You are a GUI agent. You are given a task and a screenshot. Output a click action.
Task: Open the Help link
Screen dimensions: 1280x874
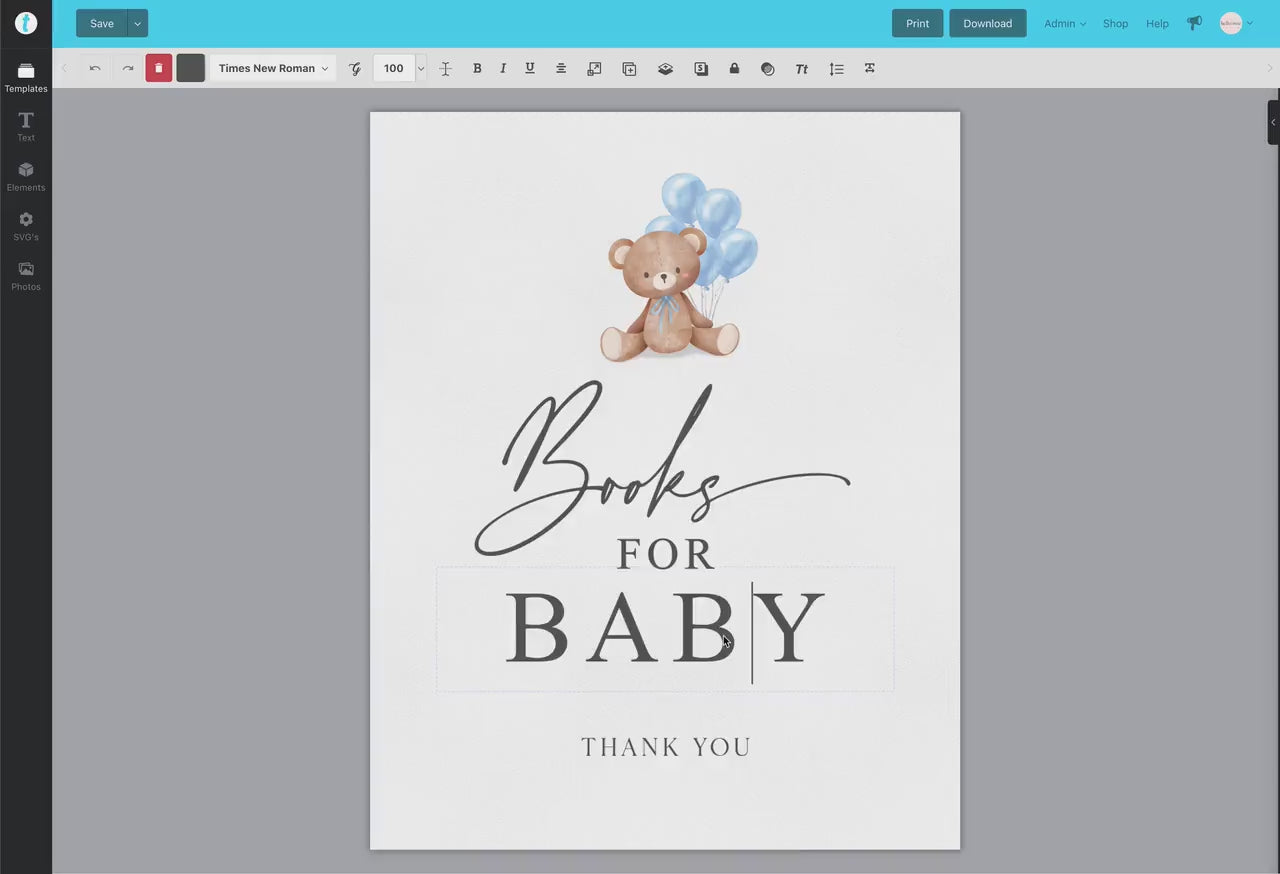pos(1157,23)
